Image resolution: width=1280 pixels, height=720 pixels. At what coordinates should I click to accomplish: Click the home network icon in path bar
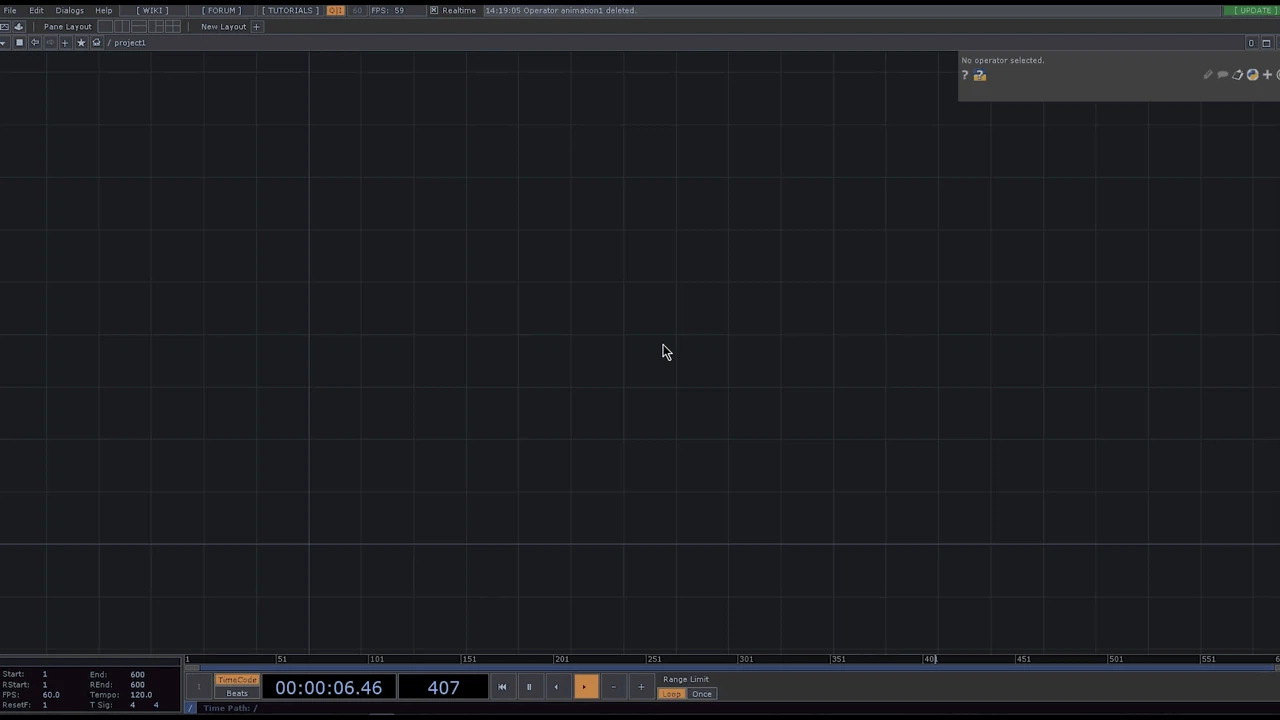96,43
